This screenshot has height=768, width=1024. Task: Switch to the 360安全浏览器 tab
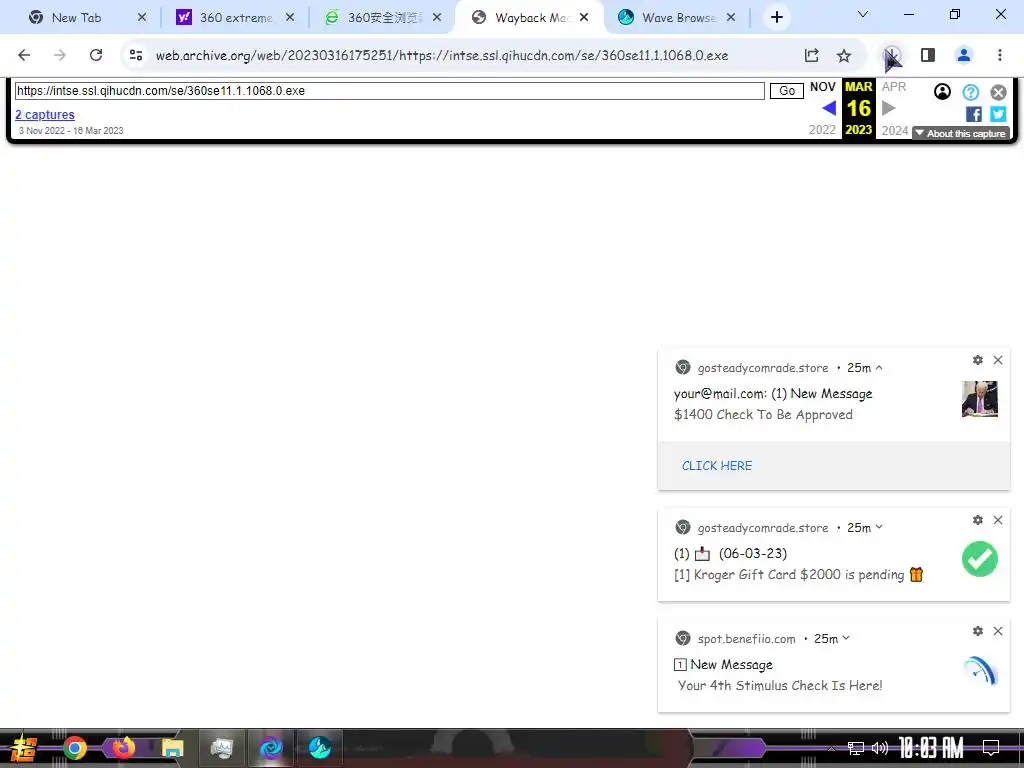tap(385, 18)
